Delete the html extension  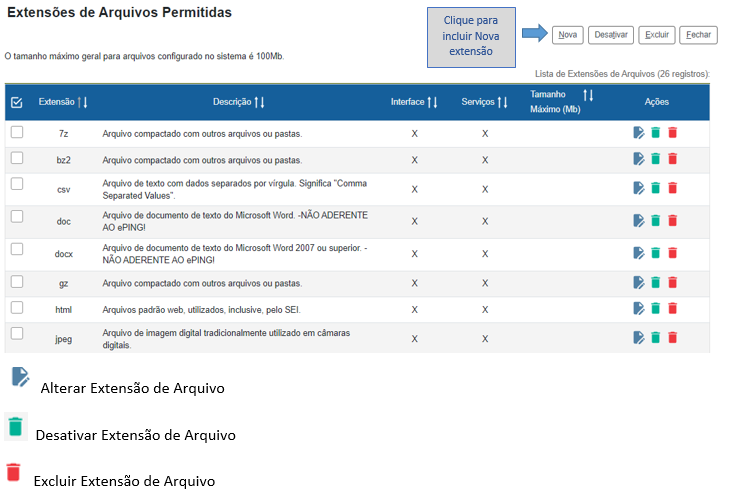[673, 308]
